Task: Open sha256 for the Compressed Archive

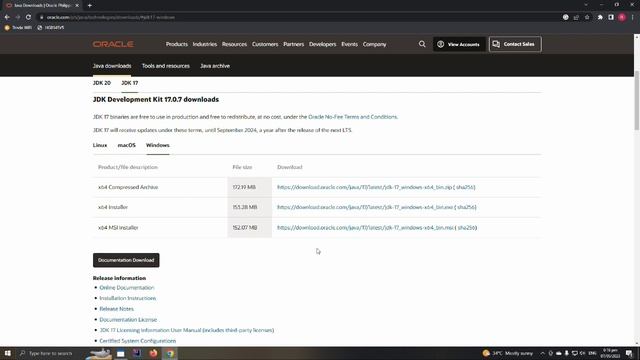Action: coord(465,187)
